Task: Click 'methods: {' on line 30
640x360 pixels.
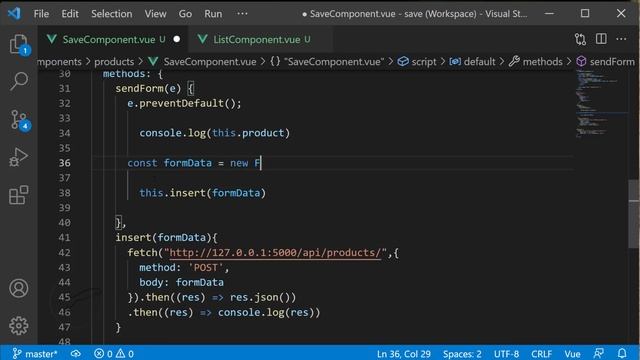Action: click(133, 74)
